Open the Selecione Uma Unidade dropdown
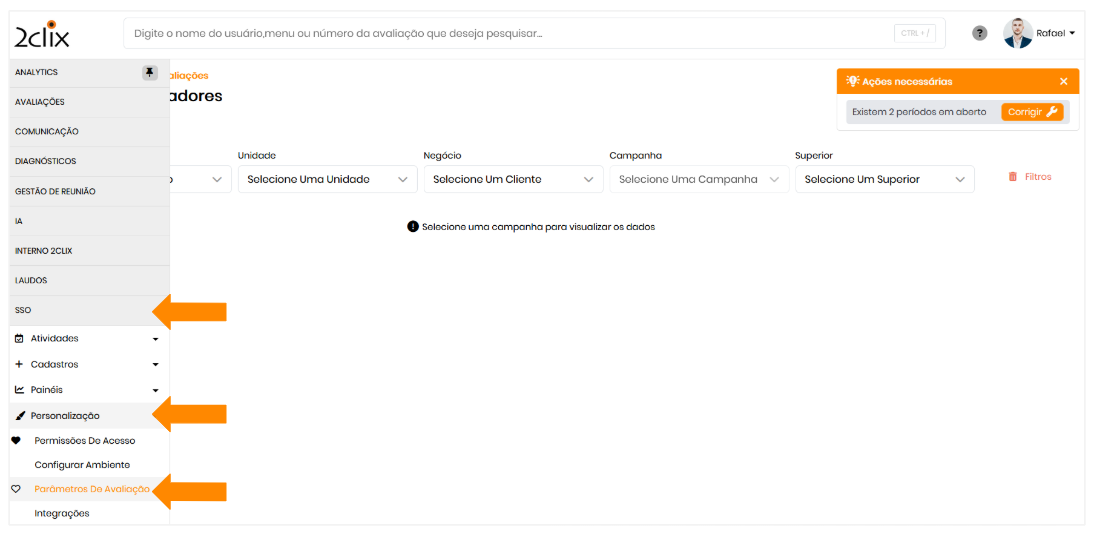 pyautogui.click(x=326, y=179)
